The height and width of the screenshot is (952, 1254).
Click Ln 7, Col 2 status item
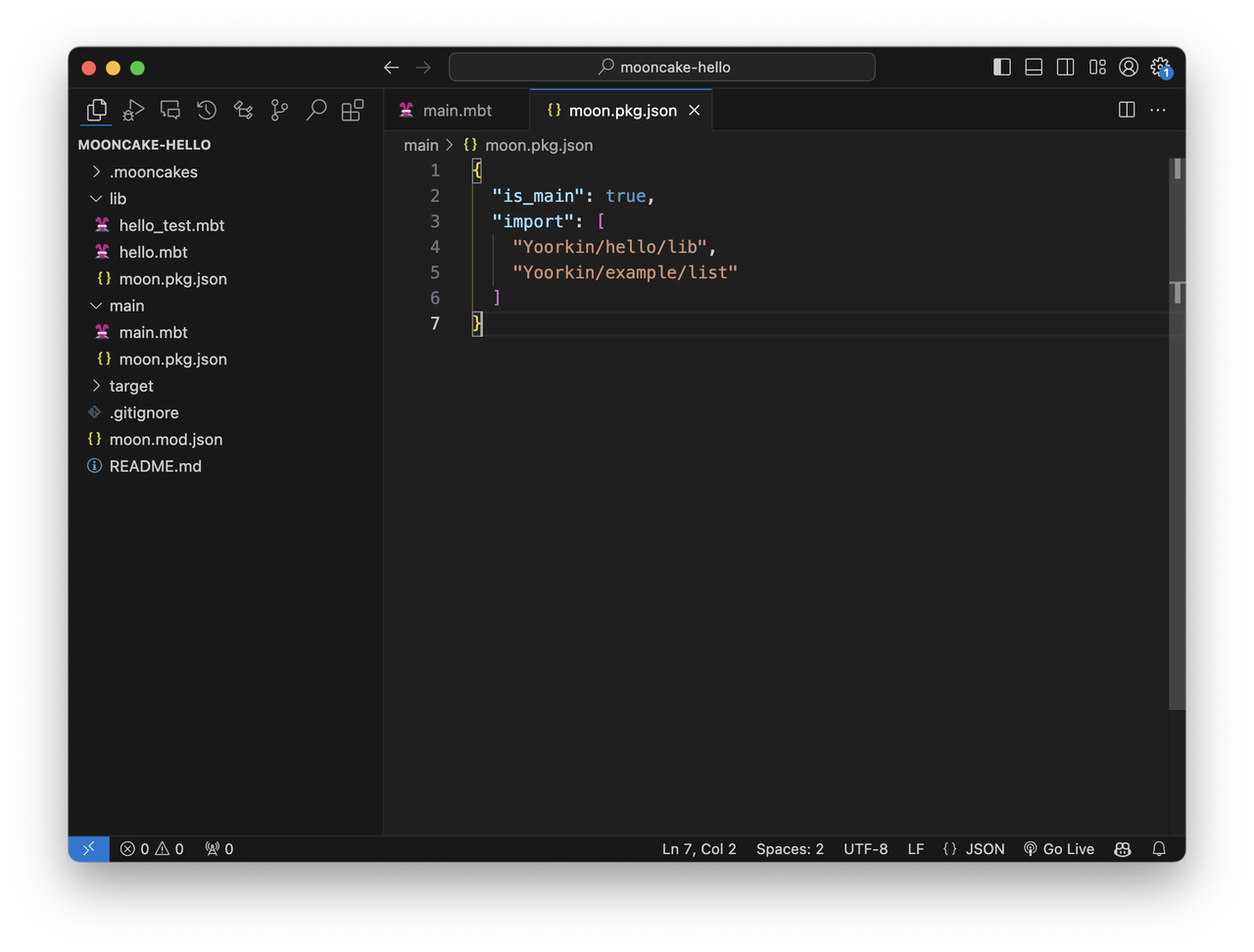[699, 849]
